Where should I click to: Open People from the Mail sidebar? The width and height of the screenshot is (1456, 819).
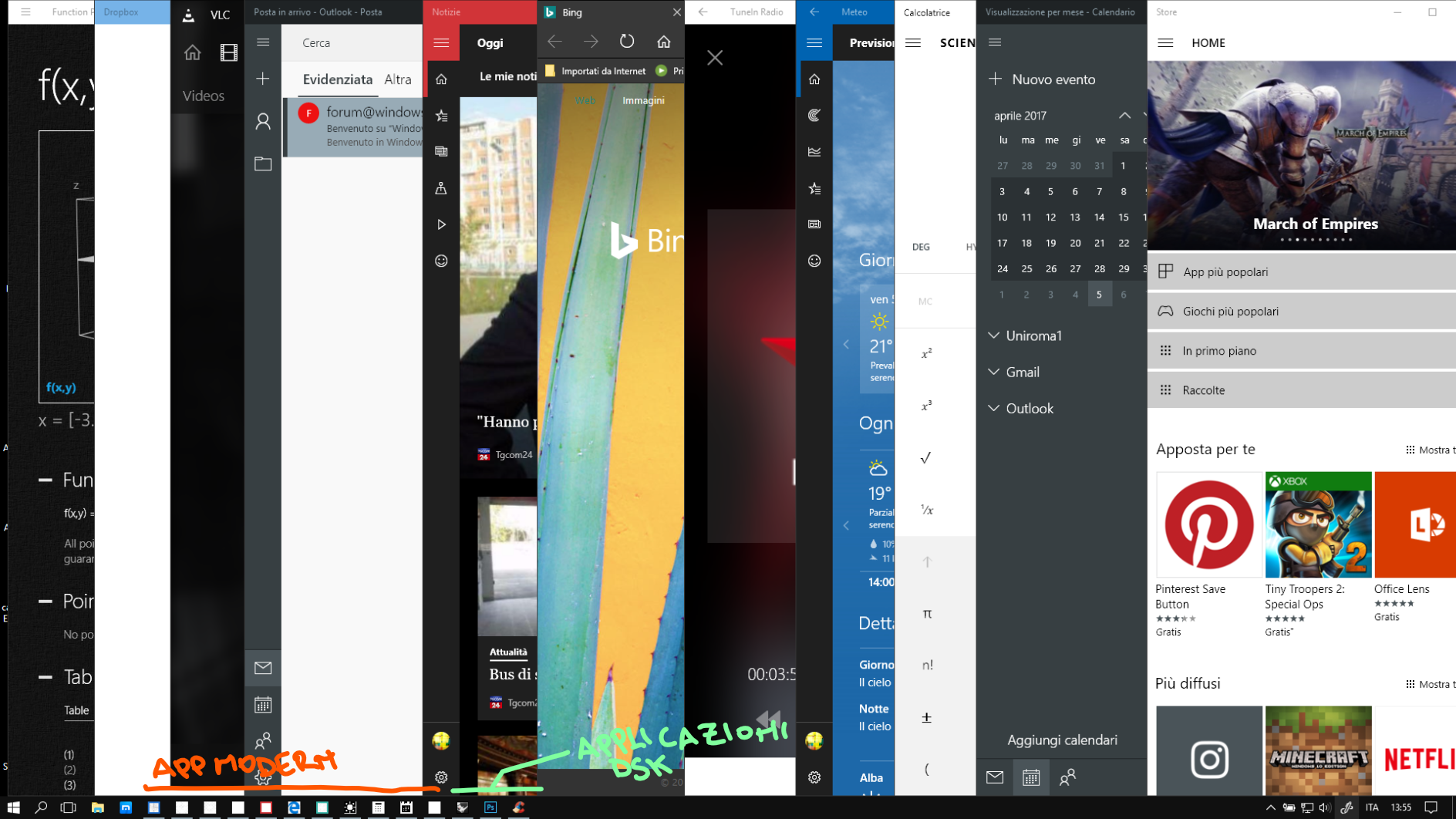point(263,740)
